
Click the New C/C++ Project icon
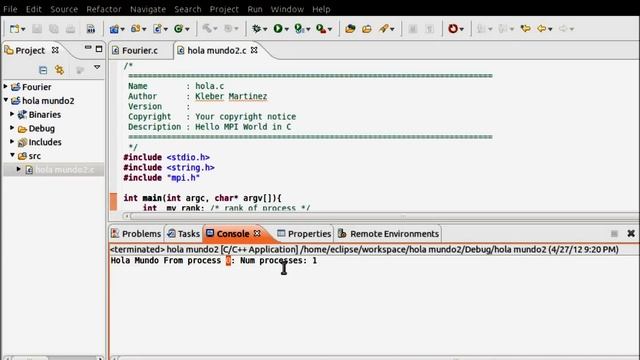[x=114, y=29]
